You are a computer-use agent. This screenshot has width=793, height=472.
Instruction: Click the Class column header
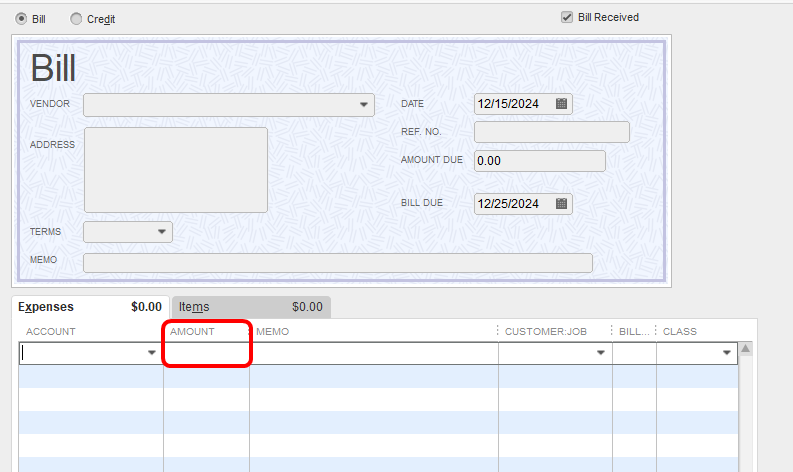(x=680, y=331)
